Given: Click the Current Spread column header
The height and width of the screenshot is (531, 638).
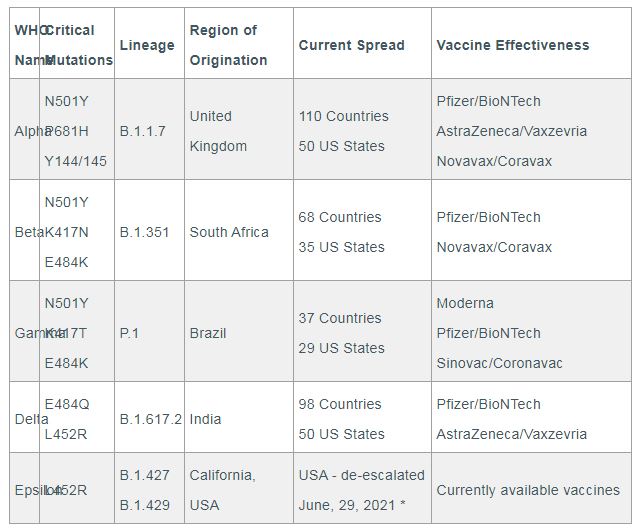Looking at the screenshot, I should pos(351,45).
